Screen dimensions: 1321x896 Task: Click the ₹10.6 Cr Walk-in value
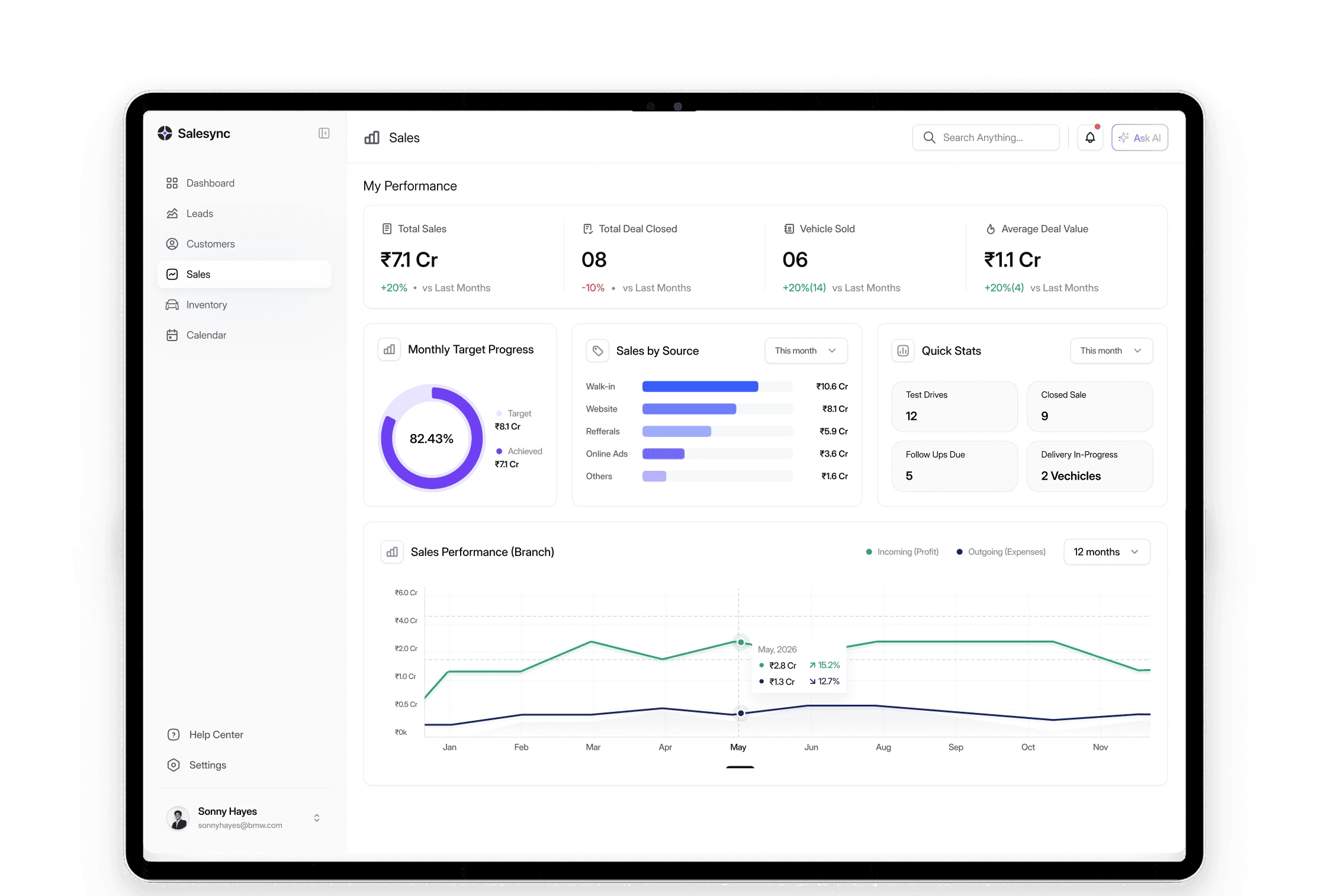click(x=832, y=387)
